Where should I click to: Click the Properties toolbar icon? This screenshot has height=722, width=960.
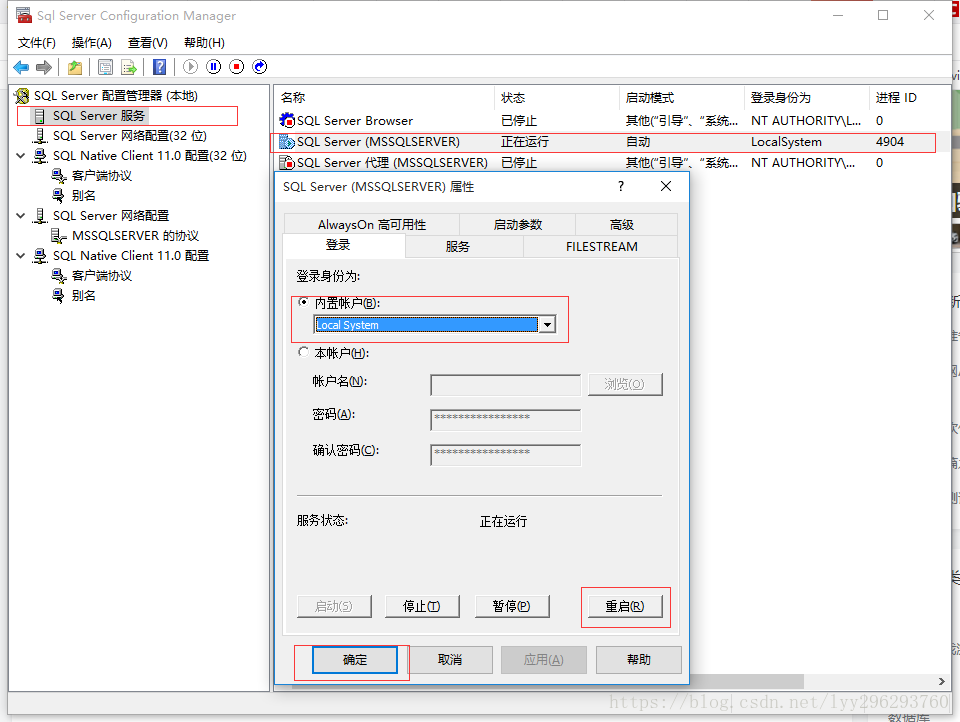tap(105, 67)
